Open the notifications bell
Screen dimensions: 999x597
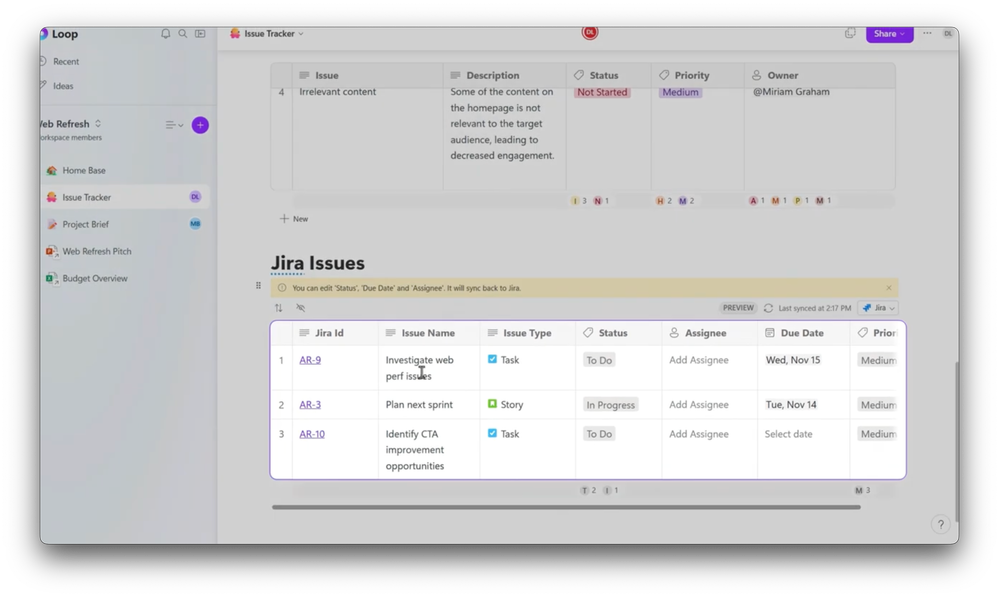coord(166,34)
